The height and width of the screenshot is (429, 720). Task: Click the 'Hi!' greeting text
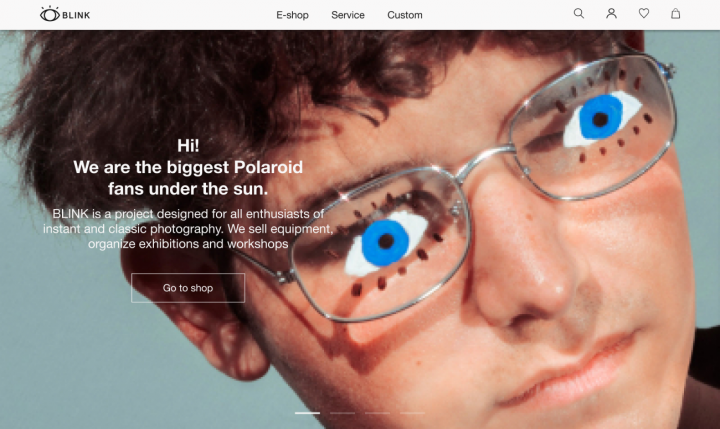[188, 146]
